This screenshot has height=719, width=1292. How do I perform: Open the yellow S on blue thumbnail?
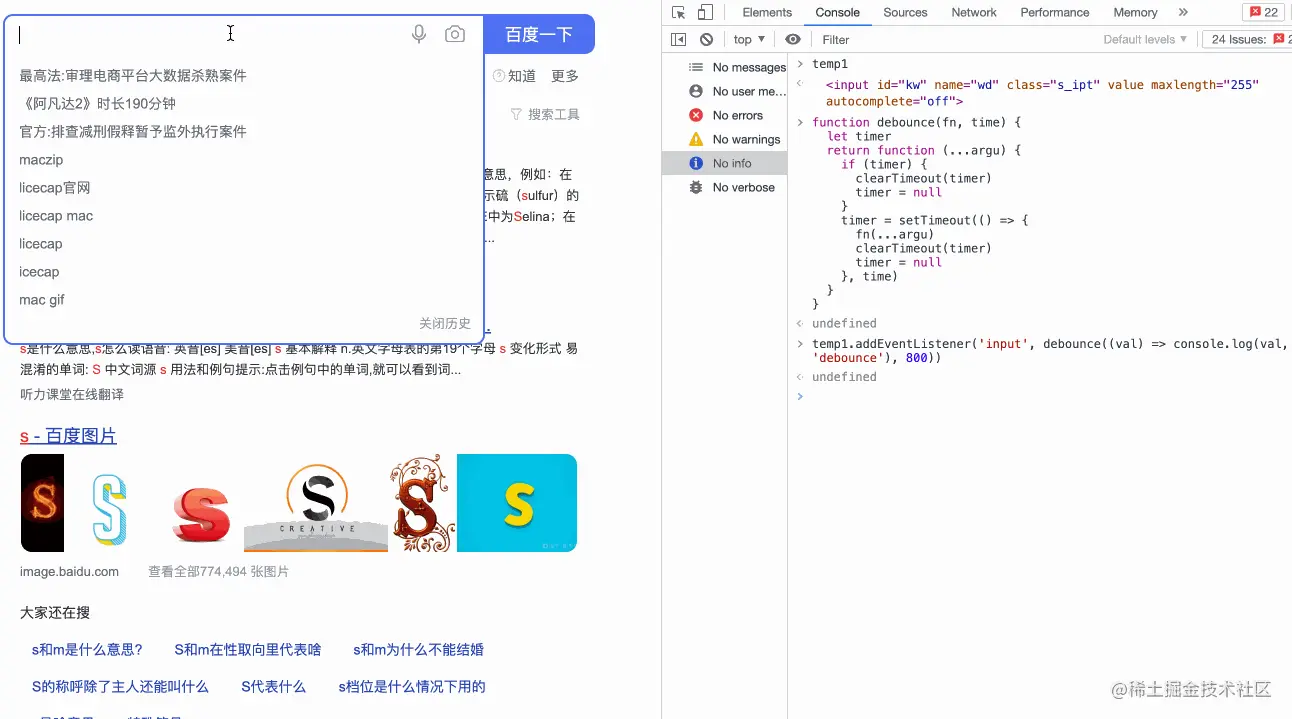coord(517,503)
